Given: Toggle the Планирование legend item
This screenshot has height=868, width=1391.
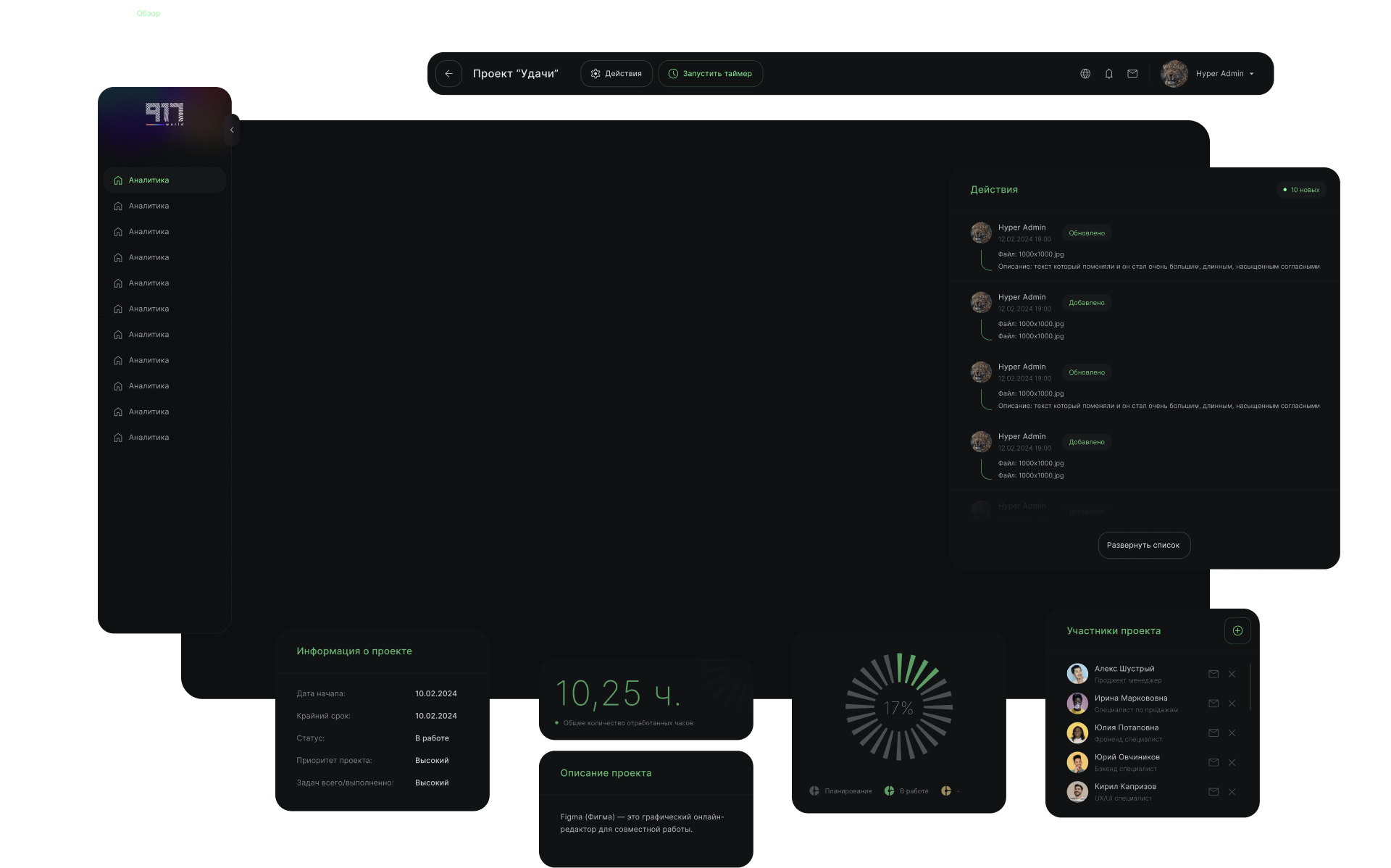Looking at the screenshot, I should point(840,791).
